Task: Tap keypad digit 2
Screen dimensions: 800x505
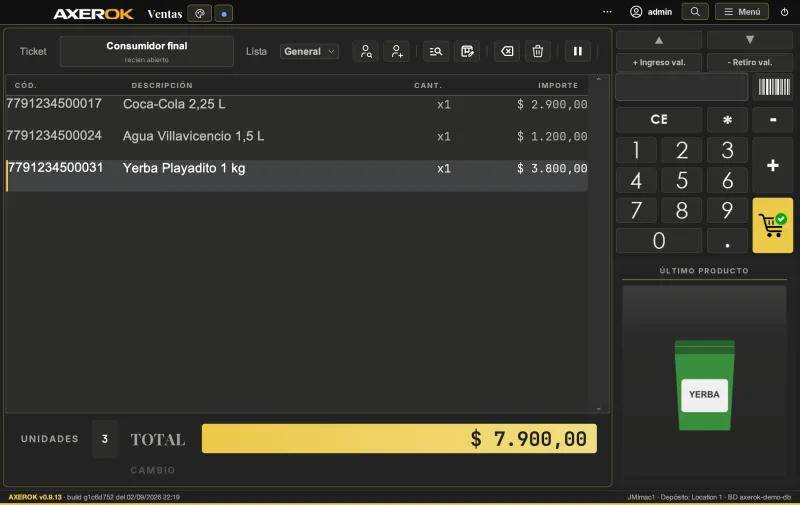Action: (682, 150)
